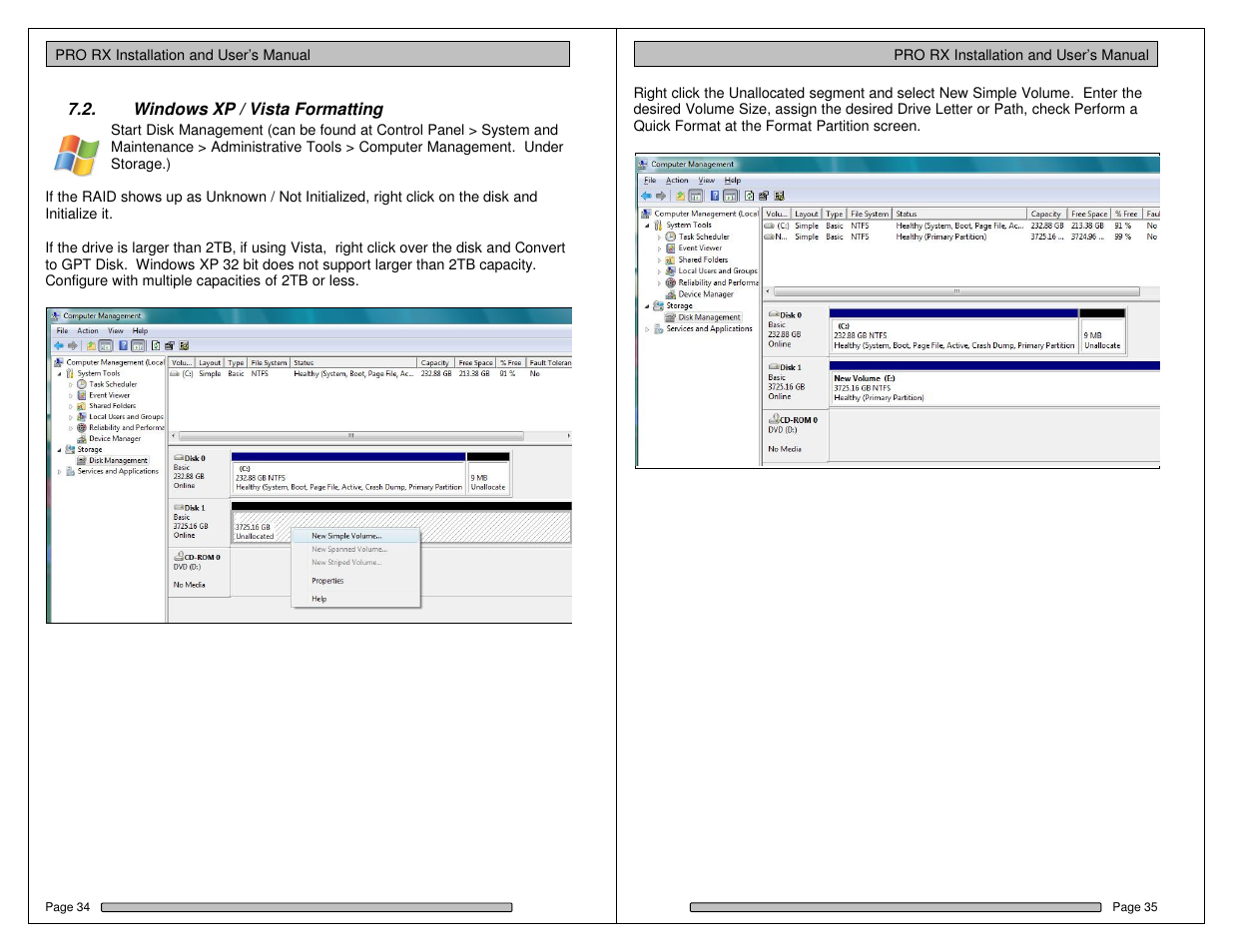This screenshot has width=1233, height=952.
Task: Click the Refresh icon in page 35 screenshot toolbar
Action: click(x=749, y=196)
